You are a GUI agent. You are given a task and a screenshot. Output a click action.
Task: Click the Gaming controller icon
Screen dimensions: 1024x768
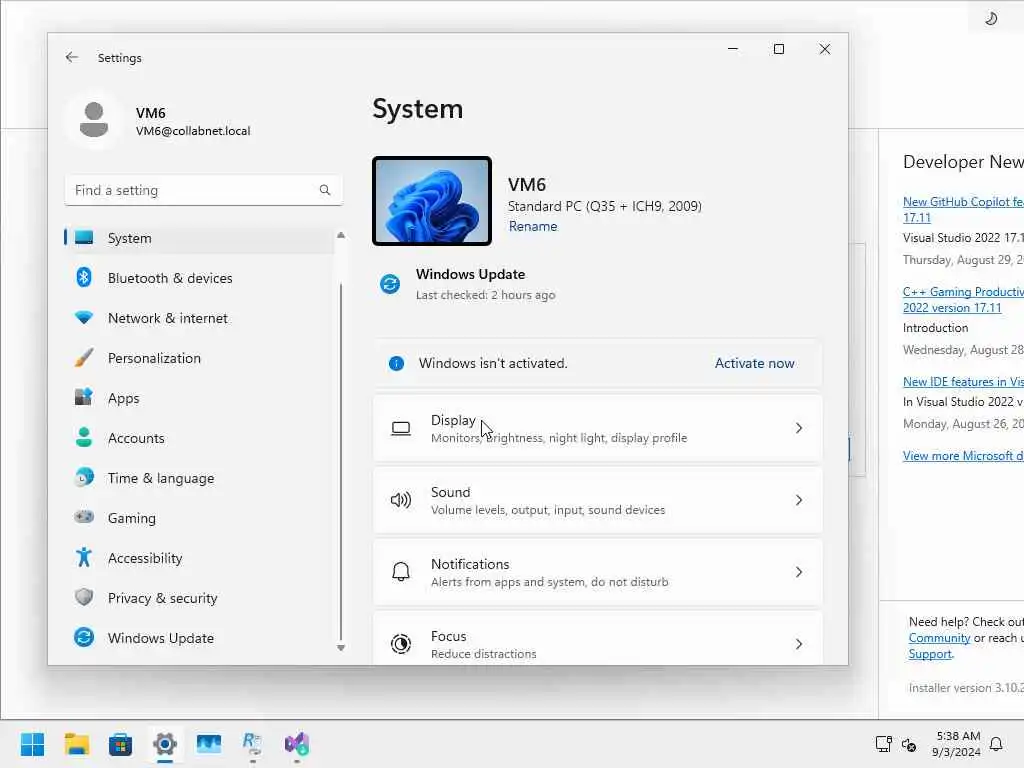[x=84, y=517]
